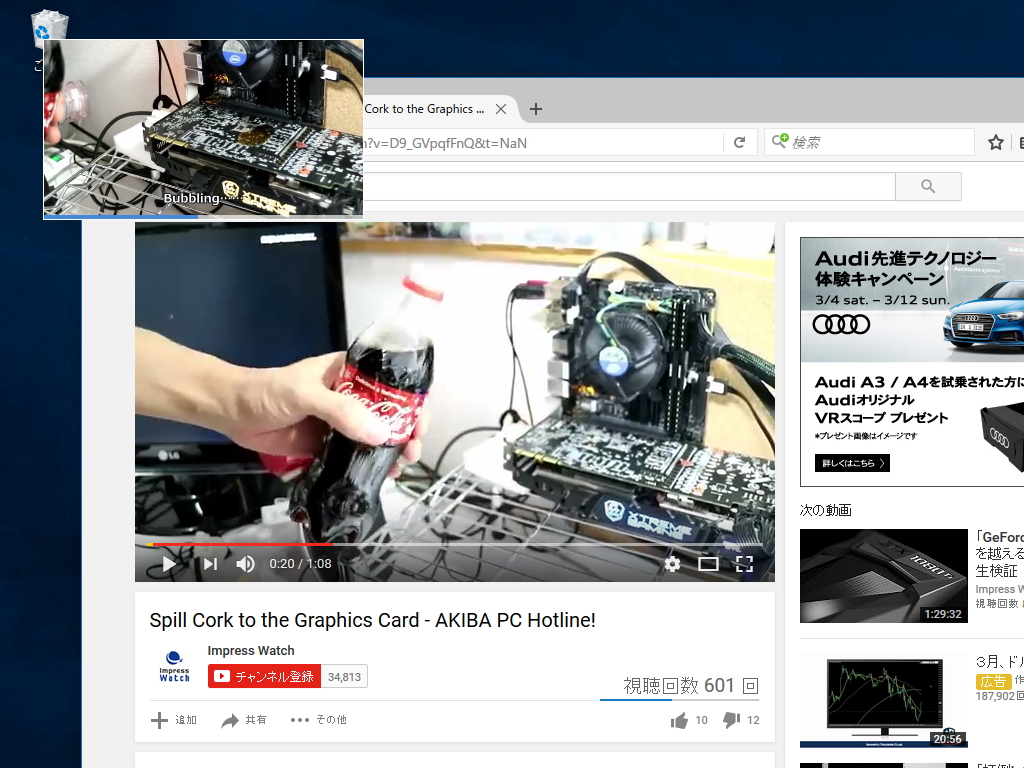Open the Recycle Bin on the desktop

pos(50,25)
